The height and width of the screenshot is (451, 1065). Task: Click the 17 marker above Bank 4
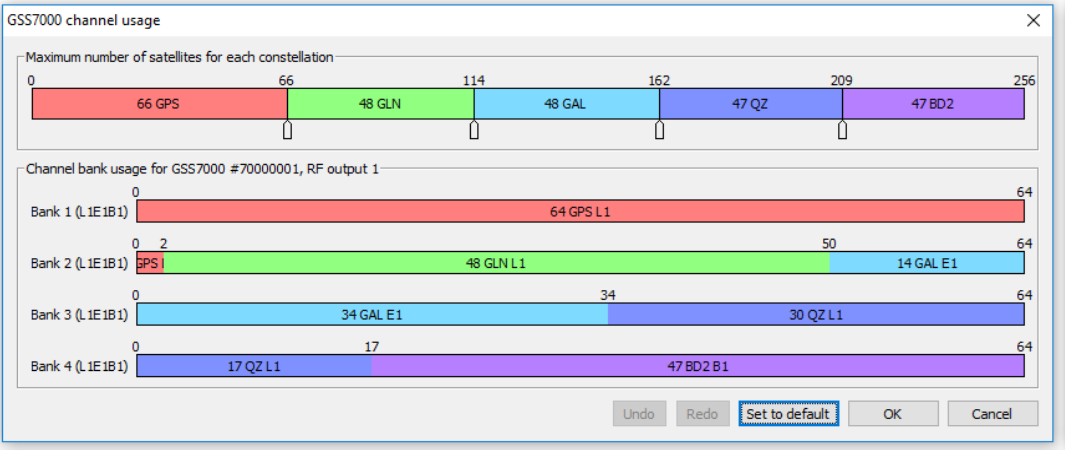coord(372,347)
